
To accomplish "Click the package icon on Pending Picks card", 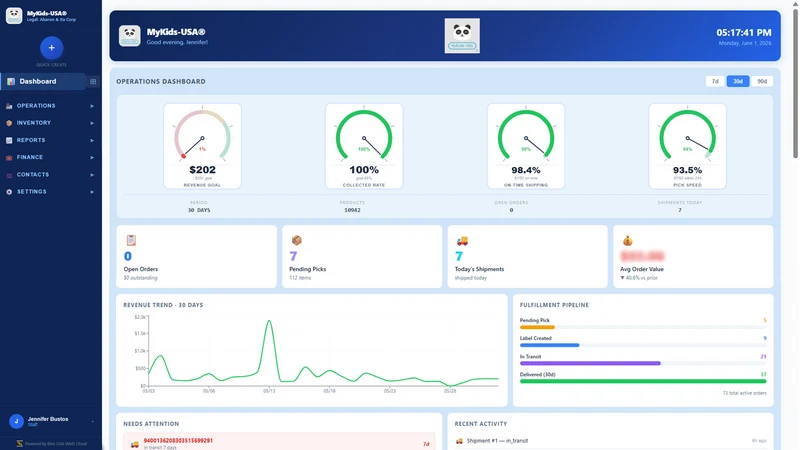I will click(296, 240).
